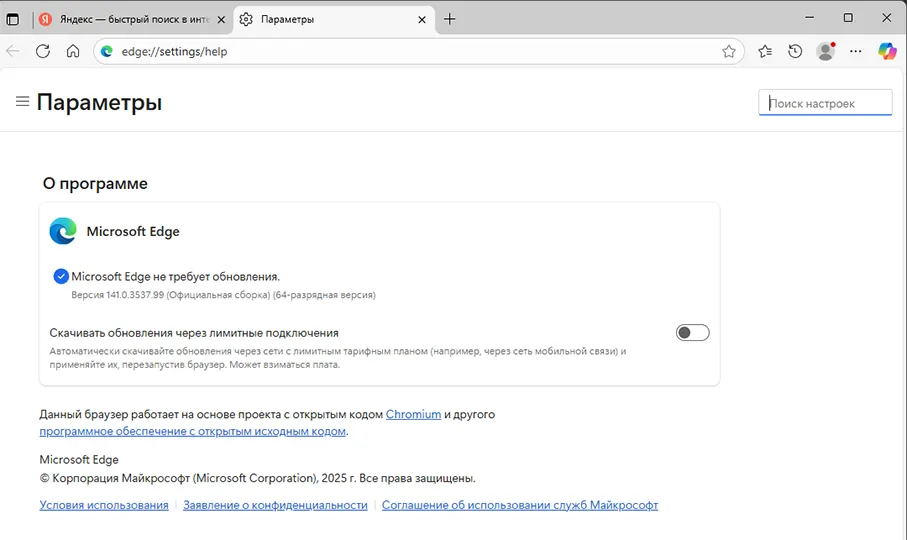
Task: Switch to the Яндекс search tab
Action: coord(132,19)
